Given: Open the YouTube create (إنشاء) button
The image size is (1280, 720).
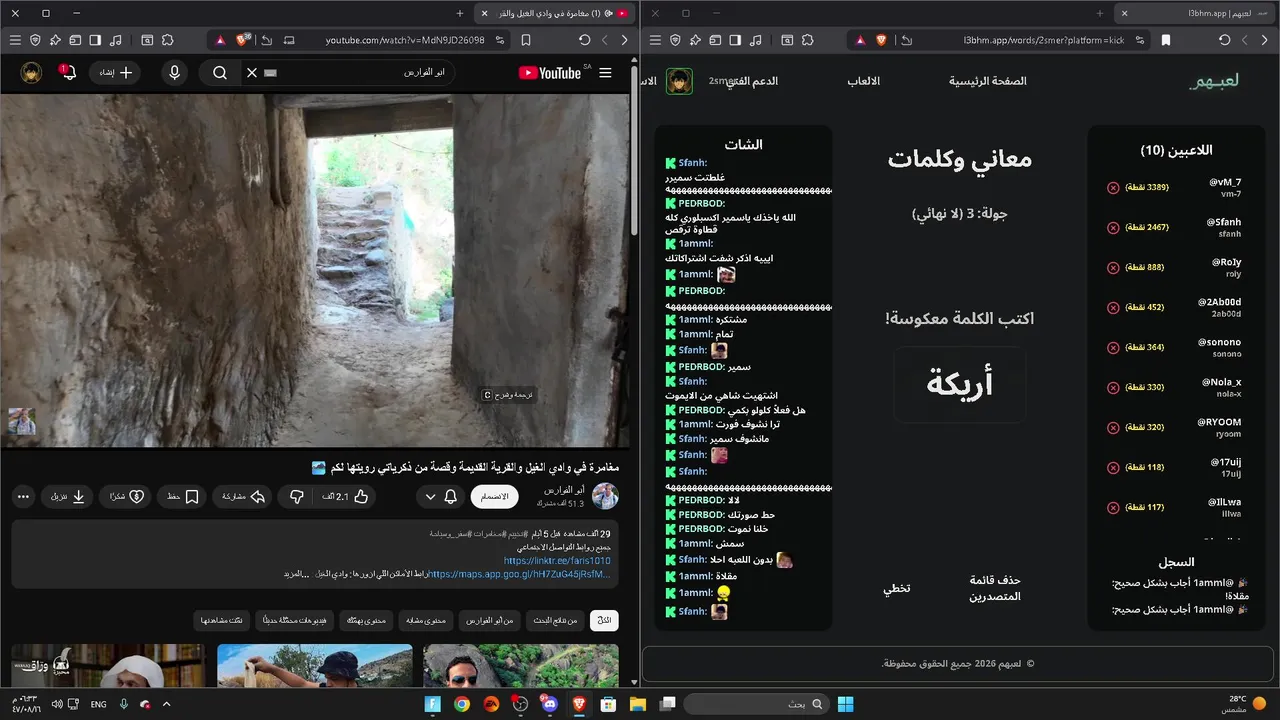Looking at the screenshot, I should 116,73.
